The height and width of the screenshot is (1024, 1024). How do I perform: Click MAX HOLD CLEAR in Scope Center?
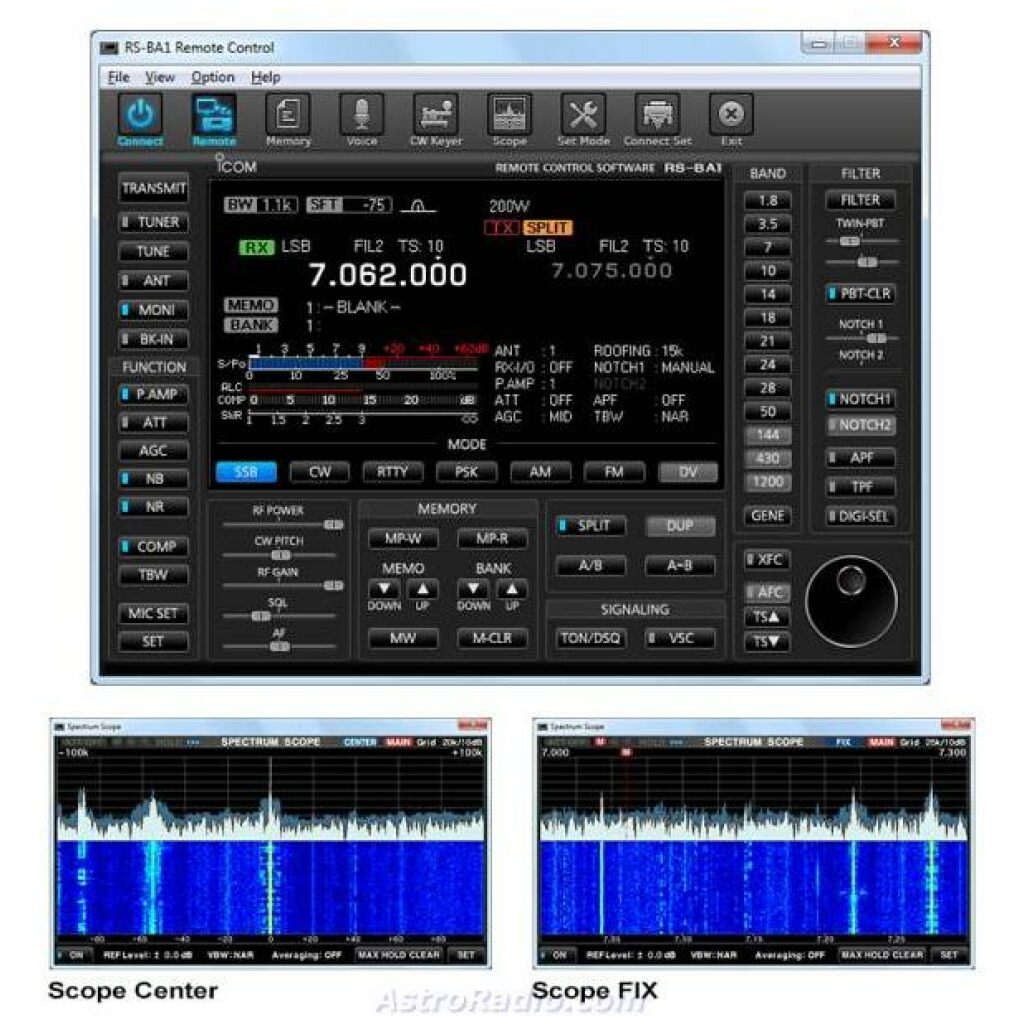point(399,955)
